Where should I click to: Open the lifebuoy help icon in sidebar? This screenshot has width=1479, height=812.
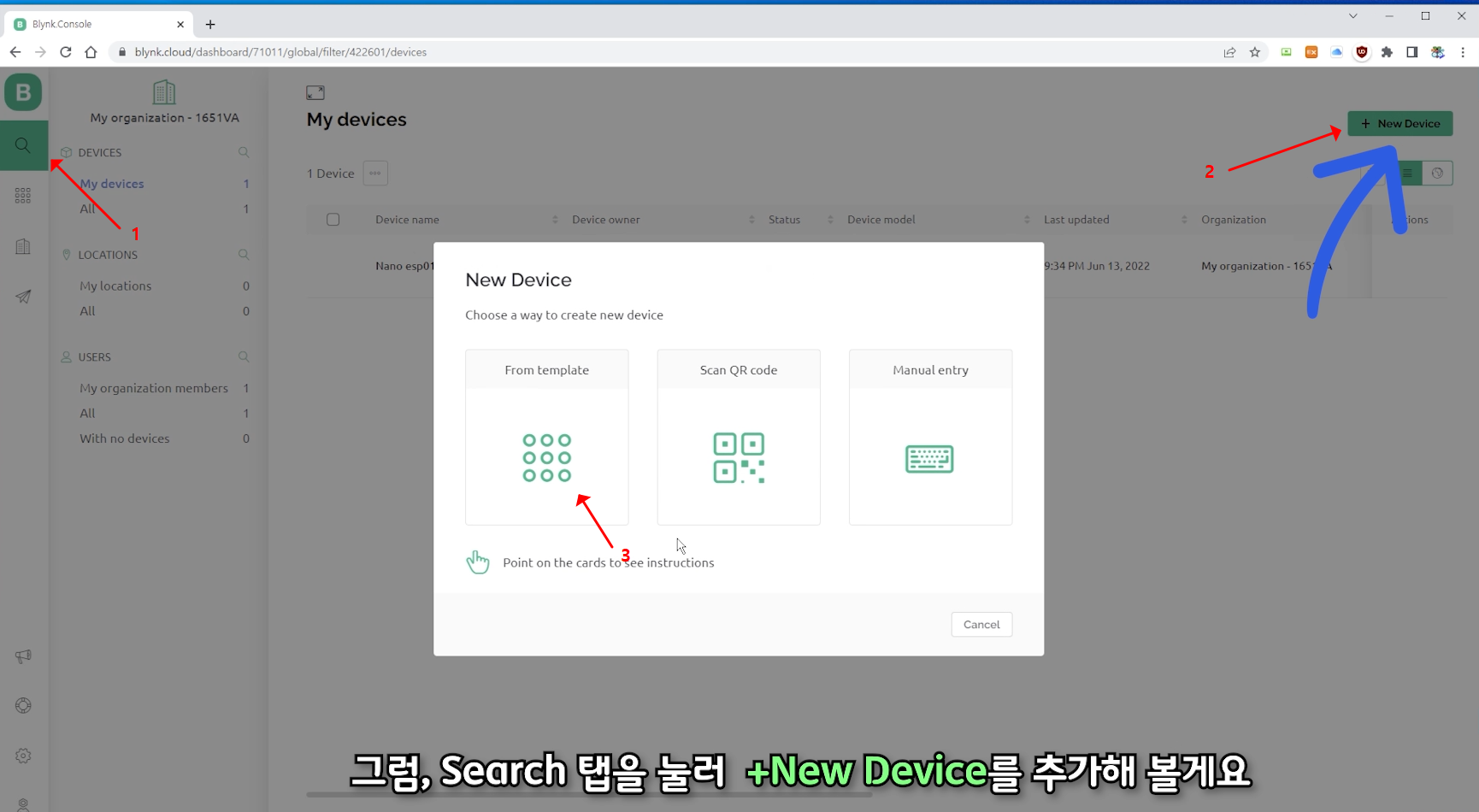[x=23, y=706]
